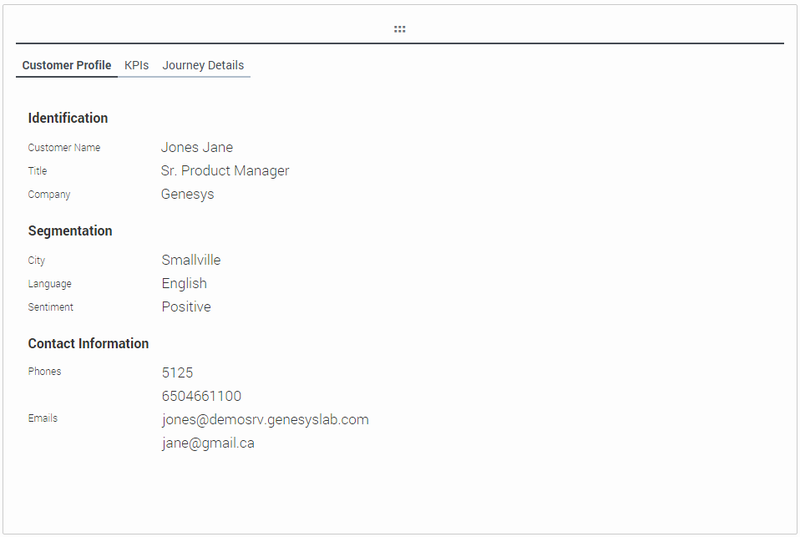Viewport: 800px width, 537px height.
Task: Switch to the KPIs tab
Action: (x=136, y=65)
